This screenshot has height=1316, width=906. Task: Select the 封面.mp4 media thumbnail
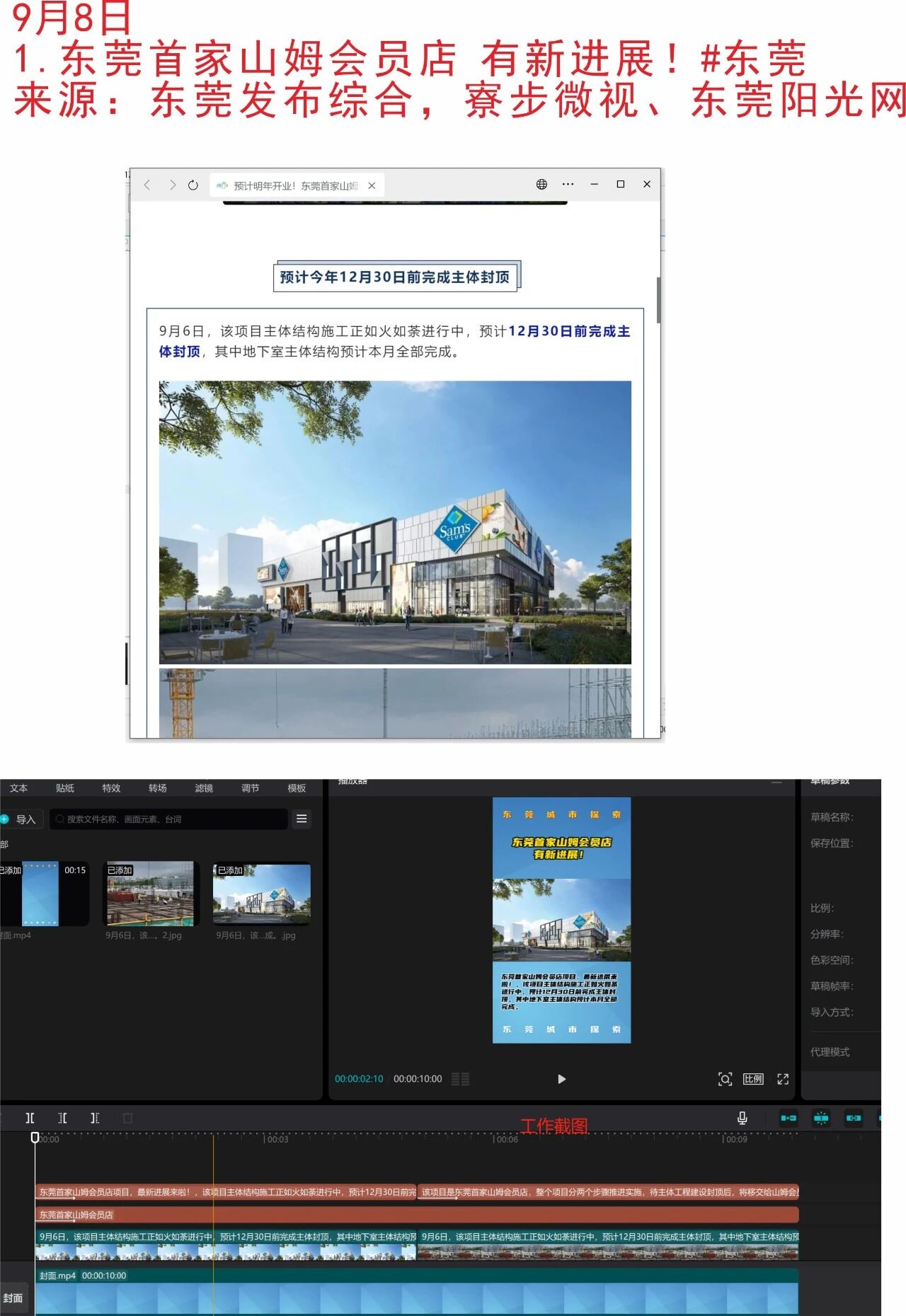click(x=44, y=894)
